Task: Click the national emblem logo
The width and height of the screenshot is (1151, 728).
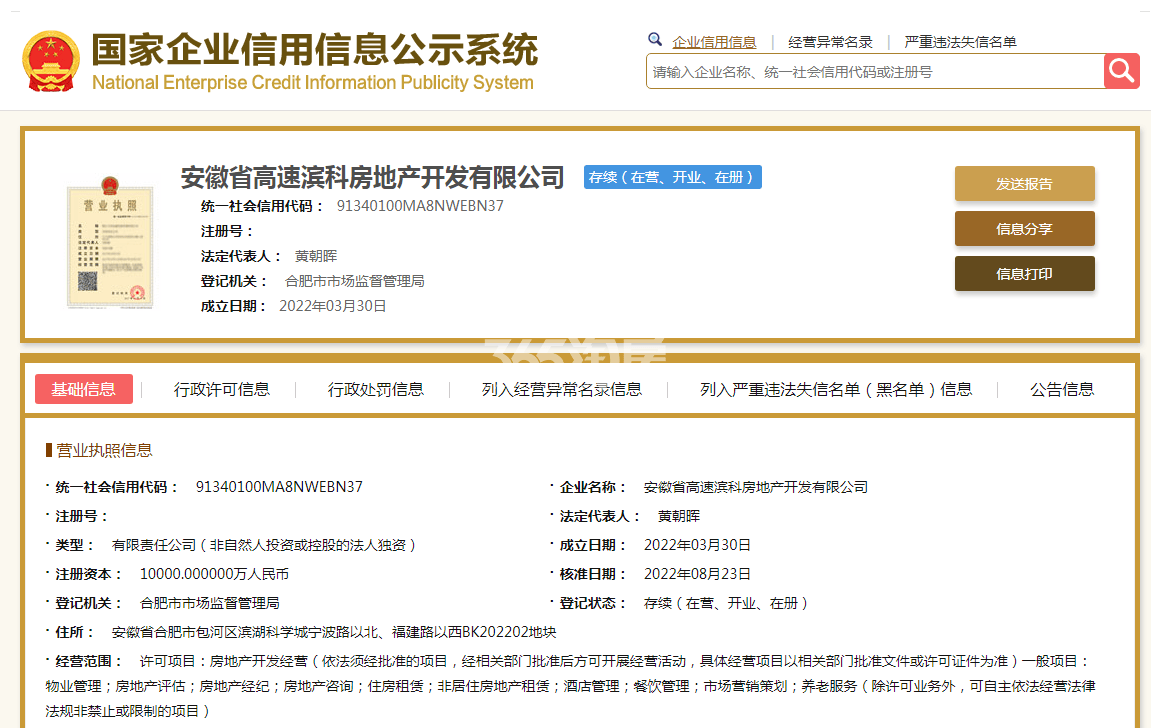Action: [50, 60]
